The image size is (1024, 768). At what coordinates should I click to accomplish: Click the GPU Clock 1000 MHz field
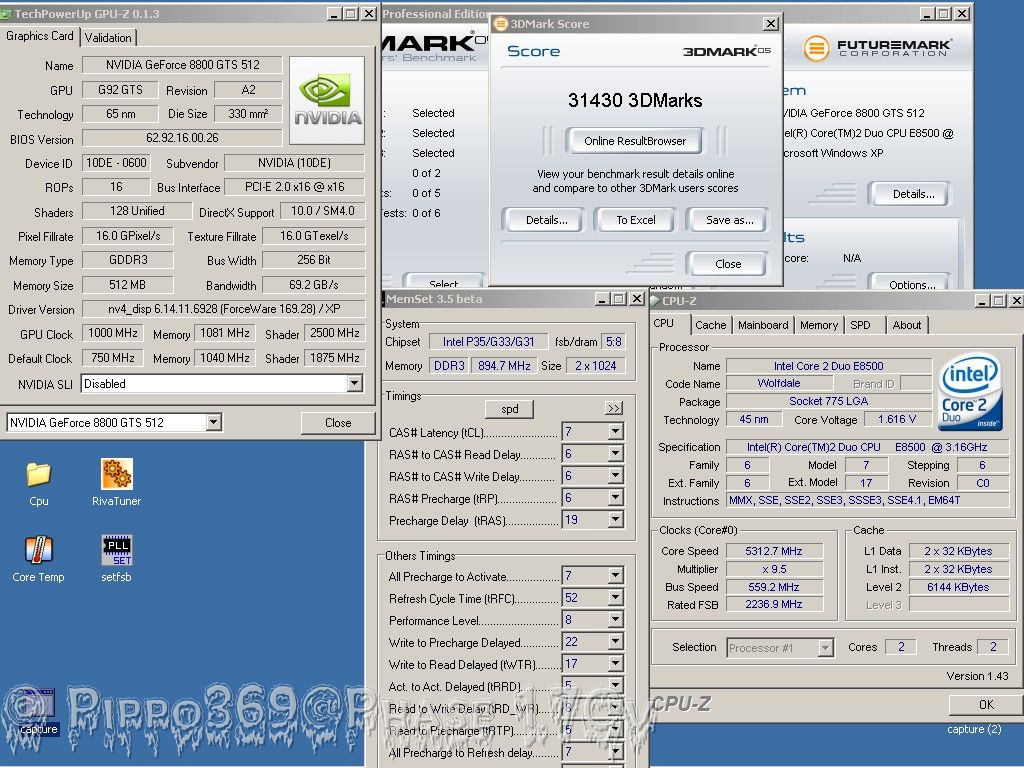pos(113,333)
